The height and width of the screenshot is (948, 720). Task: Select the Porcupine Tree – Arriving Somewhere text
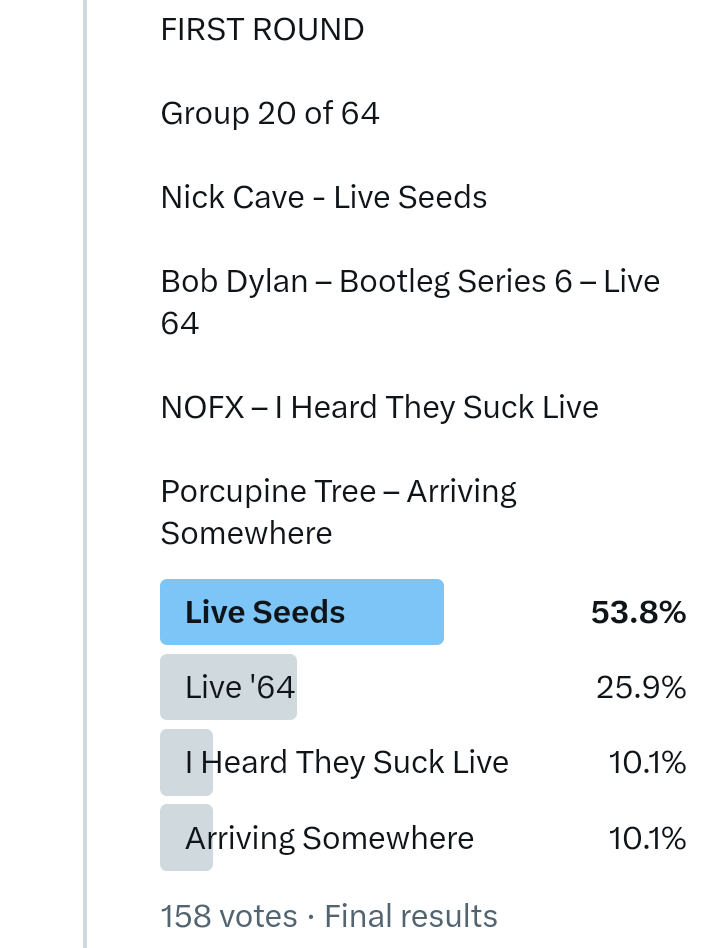338,512
